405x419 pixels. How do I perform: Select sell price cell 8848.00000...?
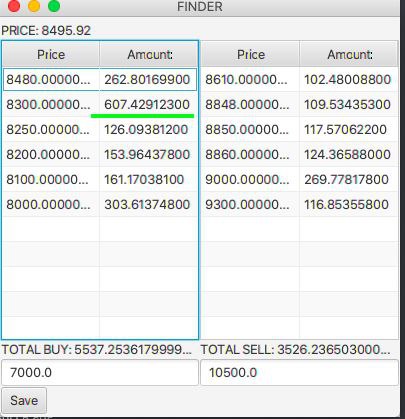[x=250, y=104]
